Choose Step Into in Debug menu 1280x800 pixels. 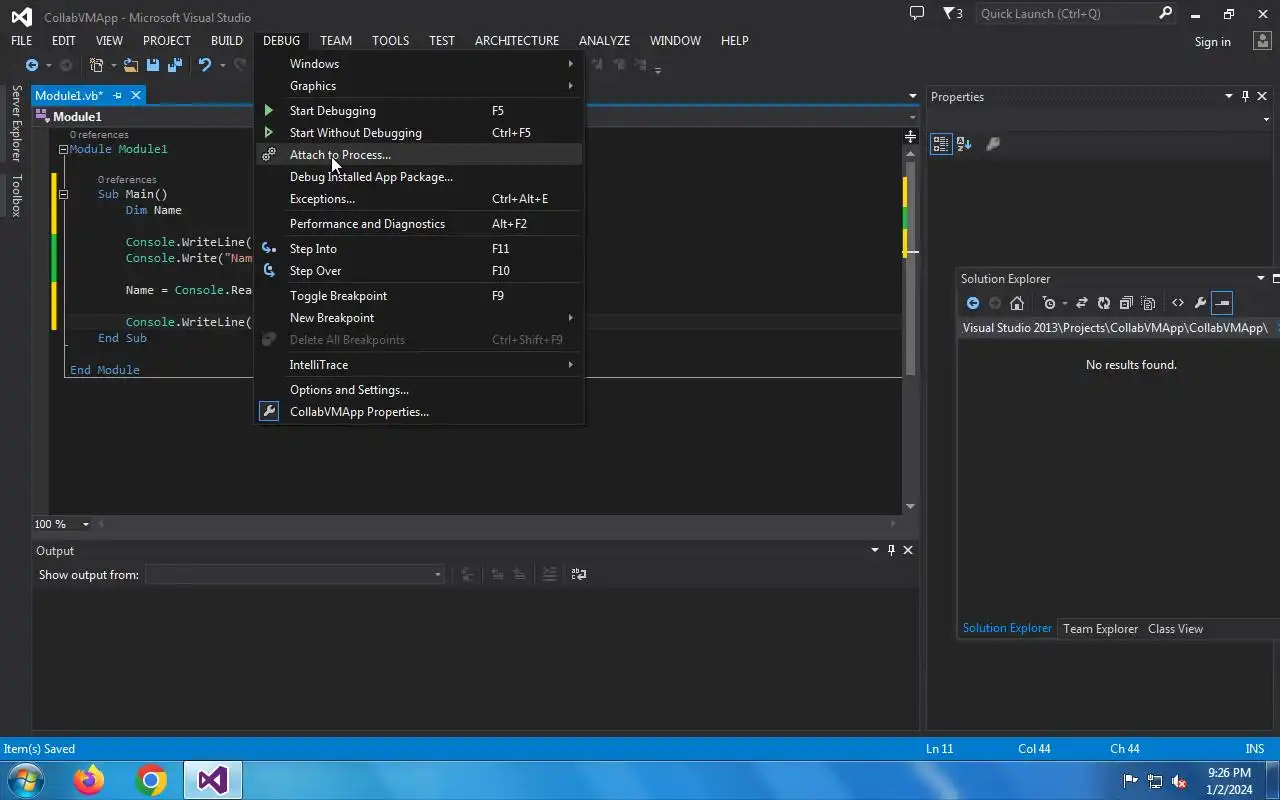coord(418,249)
